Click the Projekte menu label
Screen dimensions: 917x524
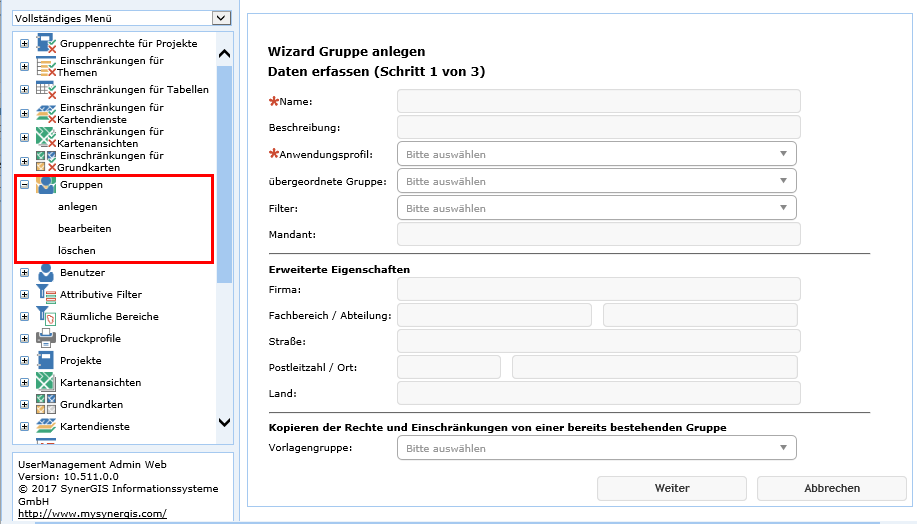coord(81,360)
